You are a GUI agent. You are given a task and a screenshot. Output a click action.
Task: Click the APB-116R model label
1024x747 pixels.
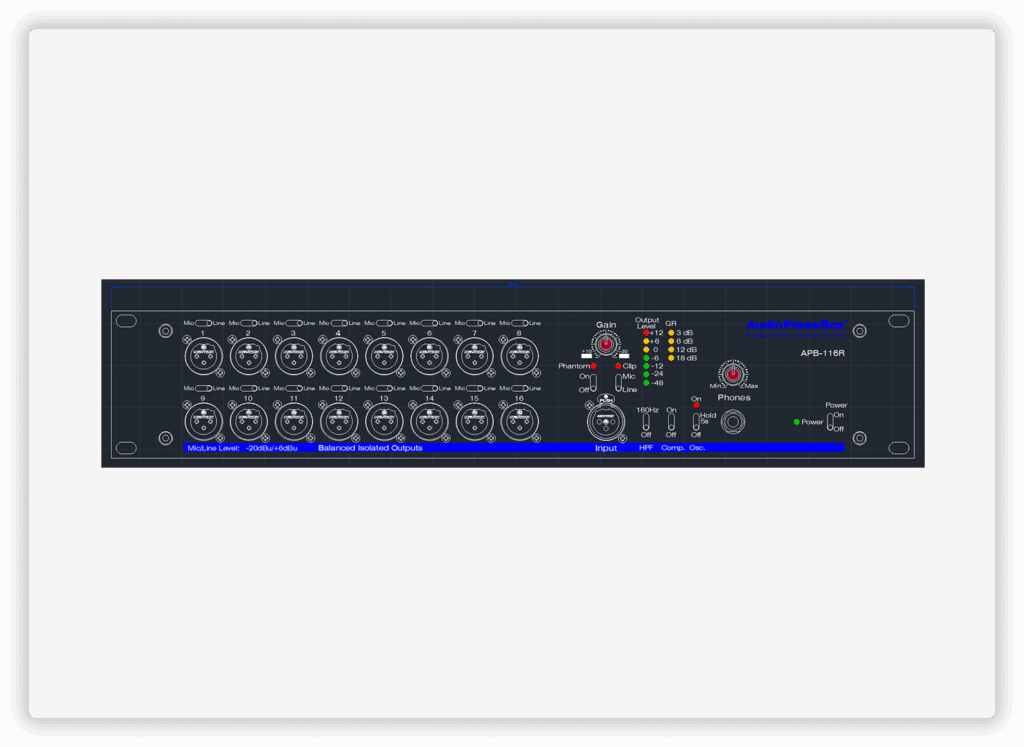823,353
